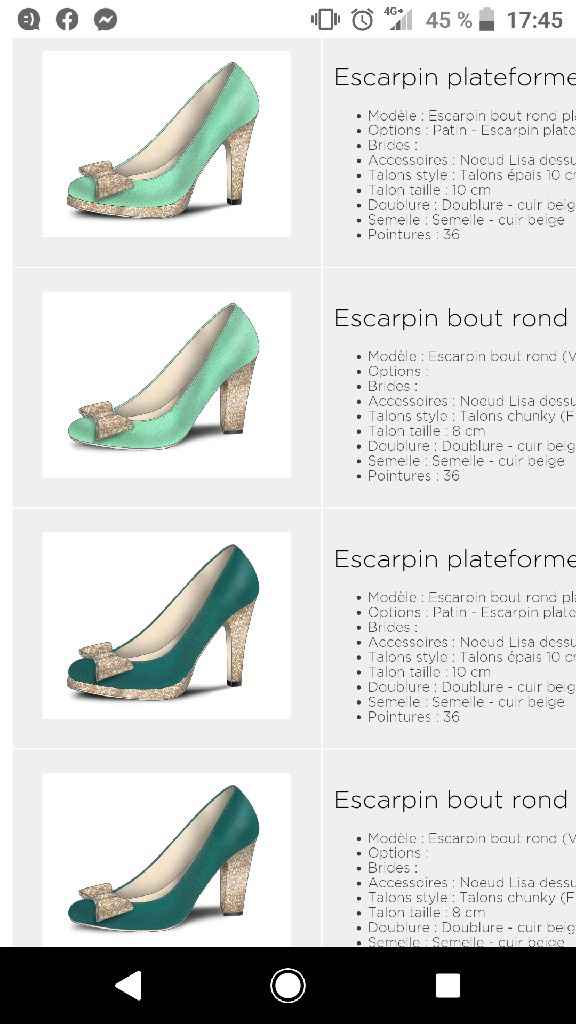Viewport: 576px width, 1024px height.
Task: Tap the battery status icon
Action: (487, 20)
